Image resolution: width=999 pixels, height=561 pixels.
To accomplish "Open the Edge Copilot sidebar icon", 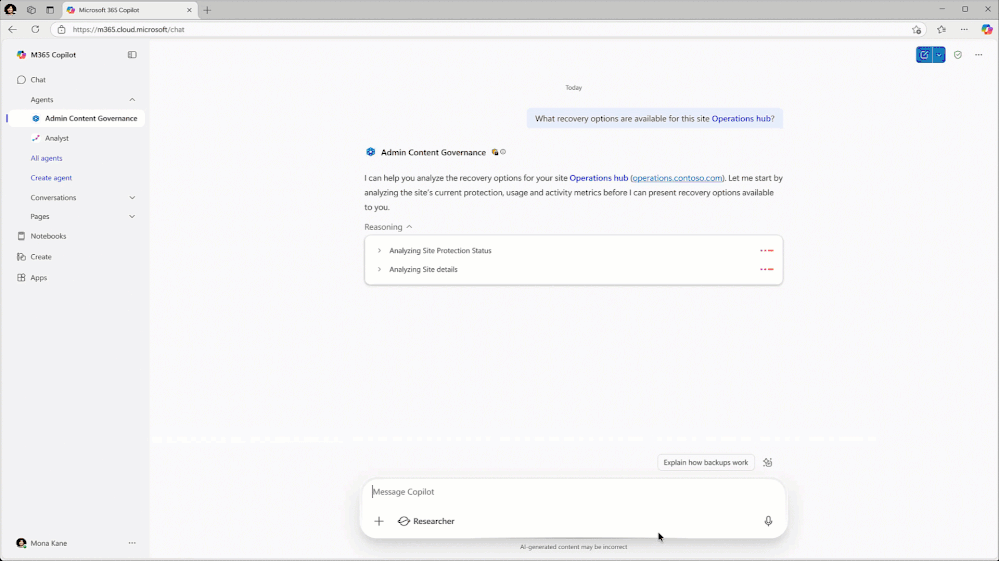I will 987,29.
